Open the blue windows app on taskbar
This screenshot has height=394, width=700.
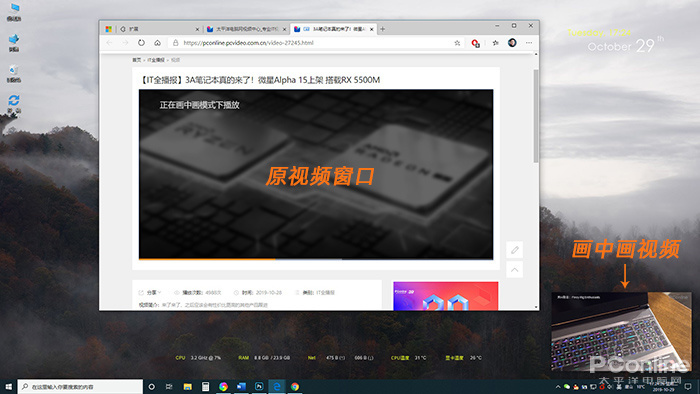(241, 386)
